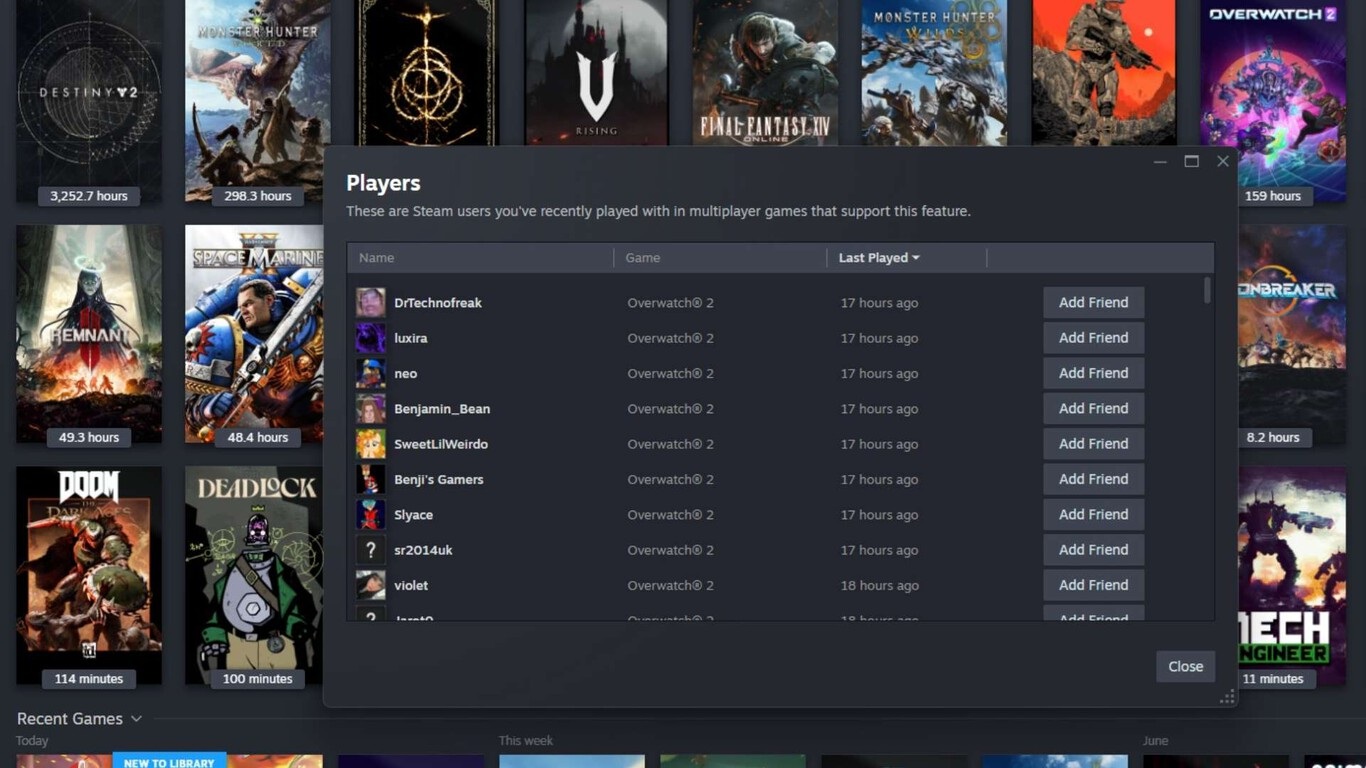Add violet as a friend
The width and height of the screenshot is (1366, 768).
pyautogui.click(x=1093, y=585)
